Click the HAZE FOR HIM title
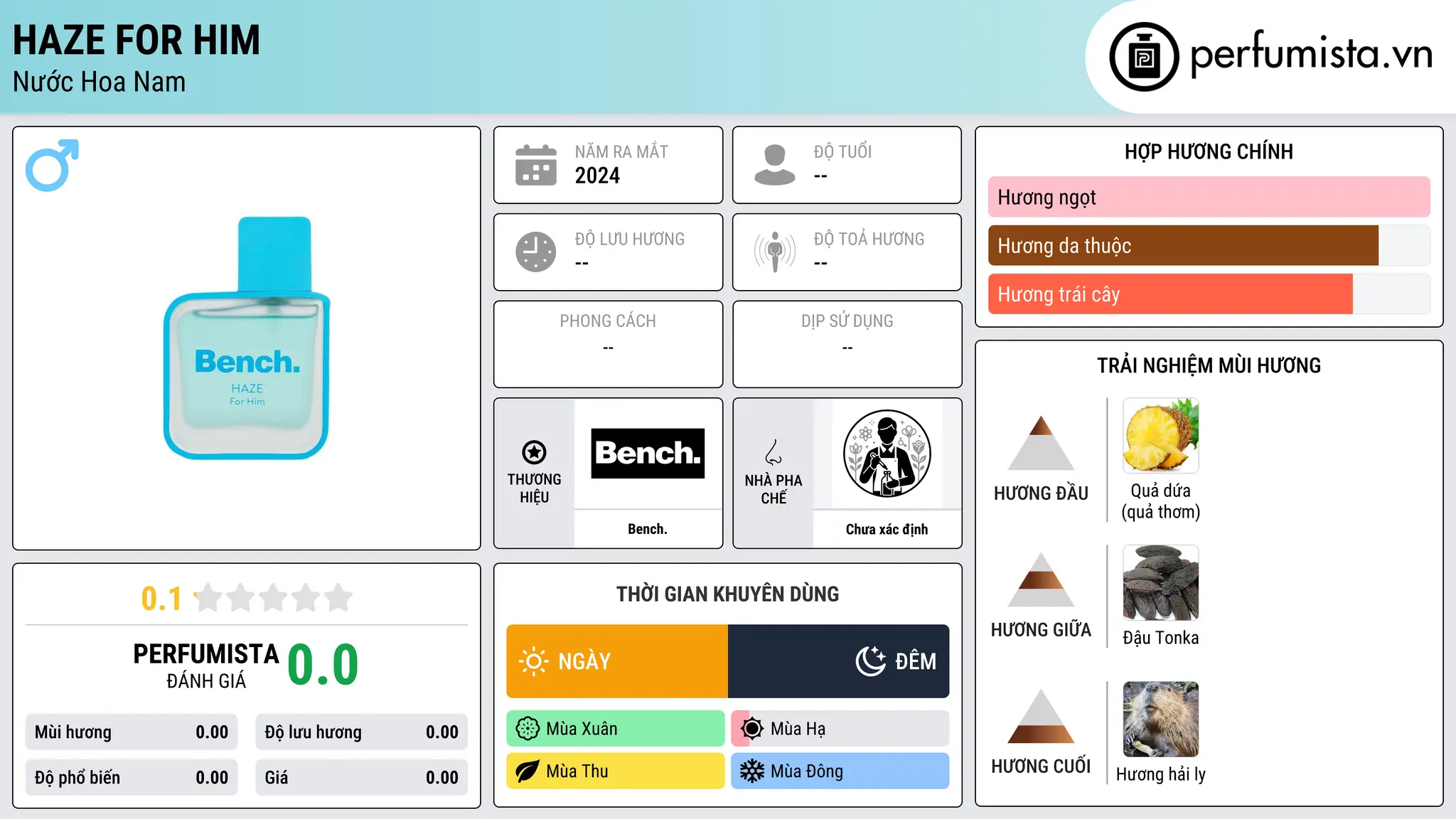The image size is (1456, 819). pos(136,40)
